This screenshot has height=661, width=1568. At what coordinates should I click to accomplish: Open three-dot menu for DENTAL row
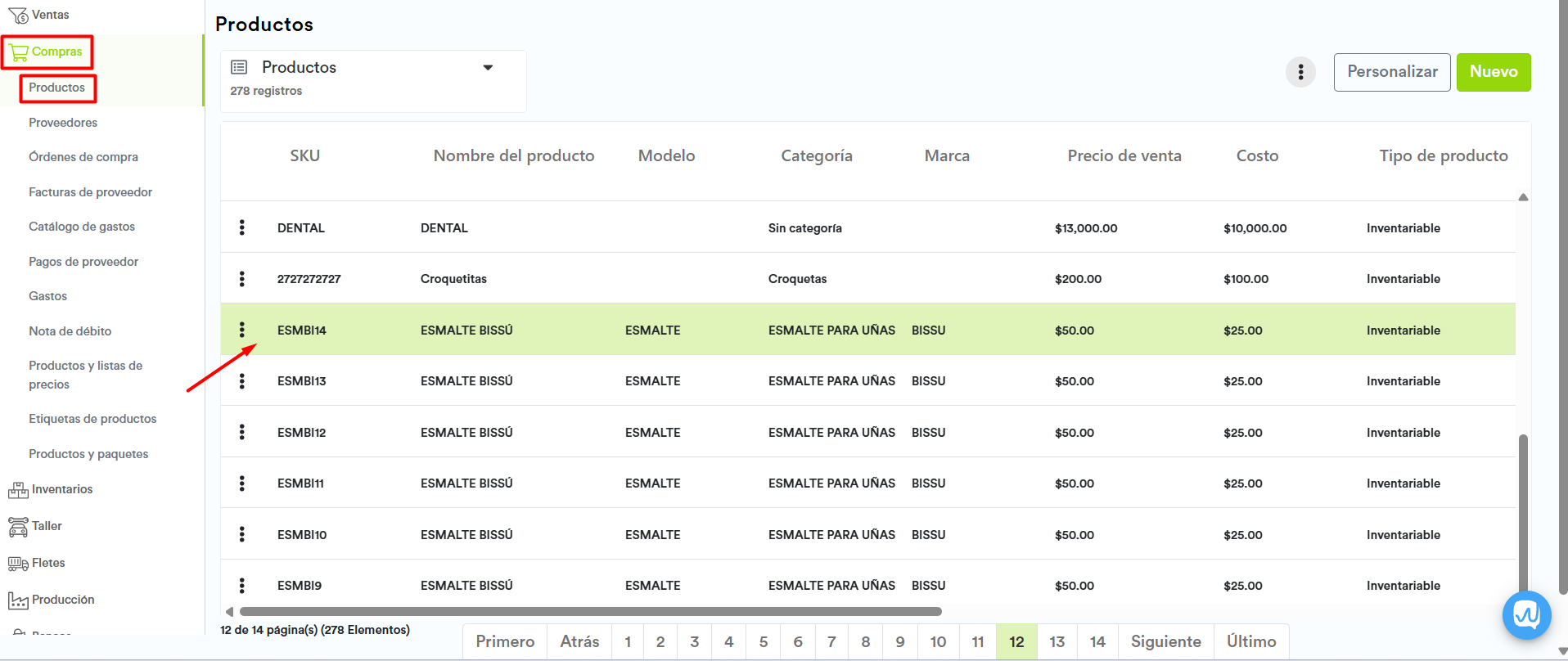point(241,227)
